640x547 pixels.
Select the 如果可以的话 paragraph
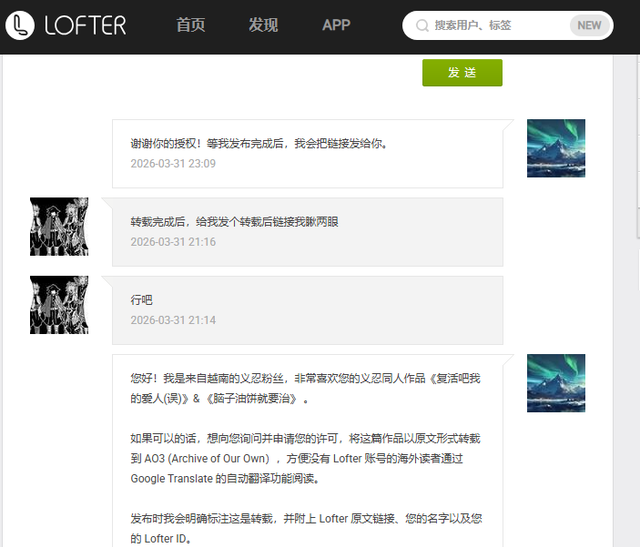(x=305, y=458)
